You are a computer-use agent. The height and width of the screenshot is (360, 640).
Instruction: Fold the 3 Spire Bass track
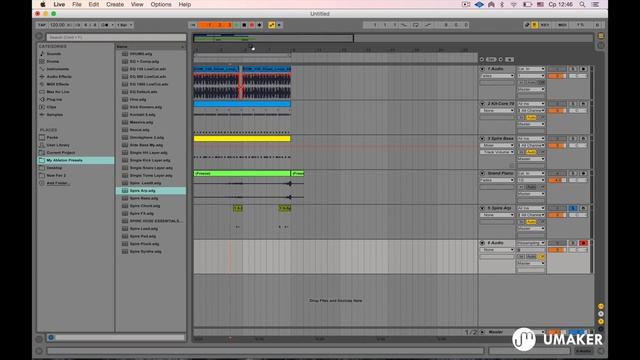[x=482, y=139]
